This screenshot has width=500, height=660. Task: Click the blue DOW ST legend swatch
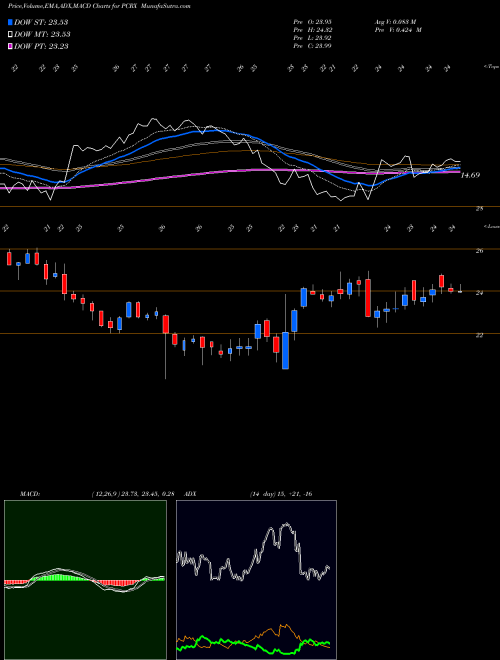[x=10, y=22]
